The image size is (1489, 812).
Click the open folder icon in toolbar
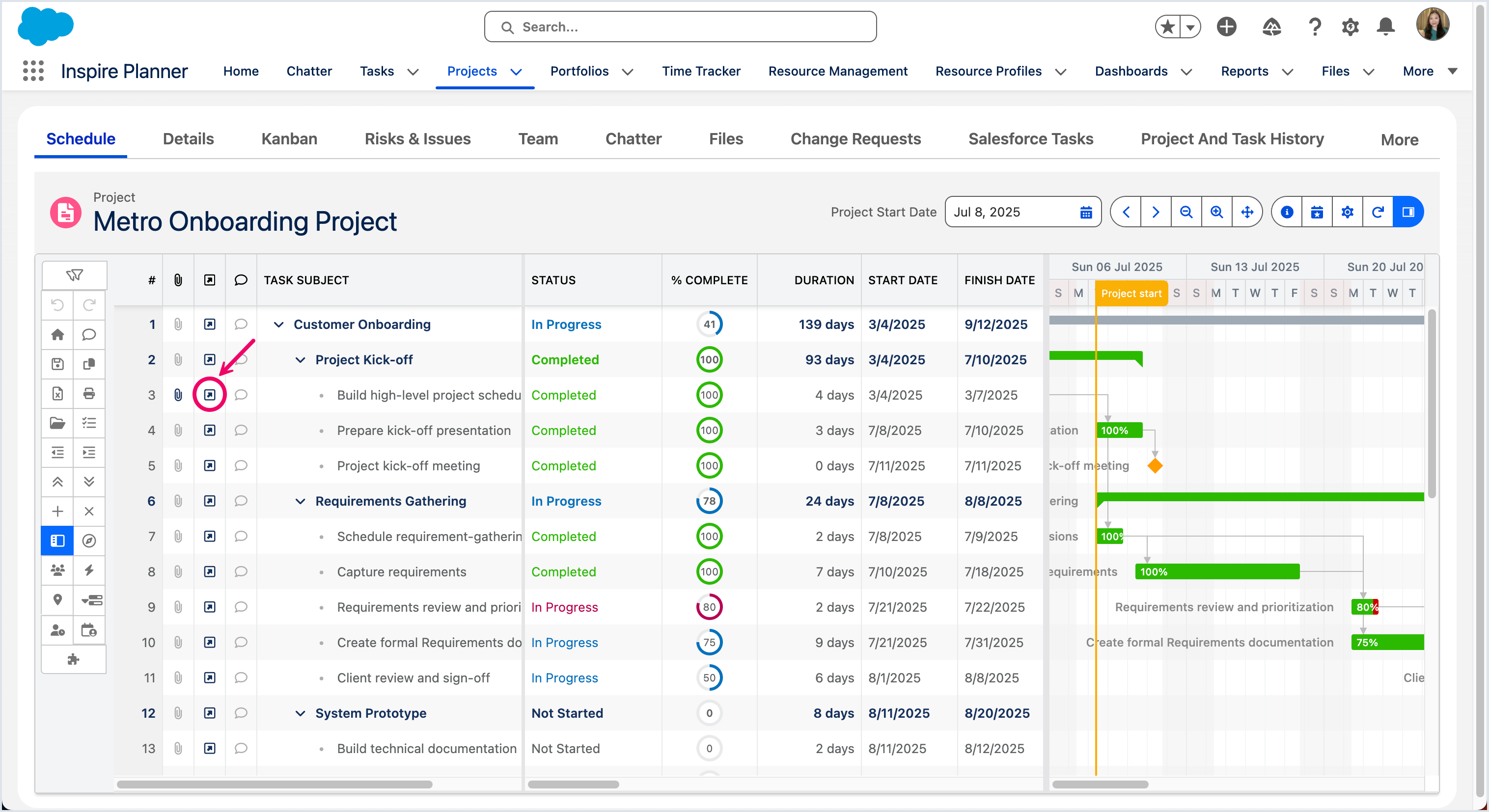57,423
